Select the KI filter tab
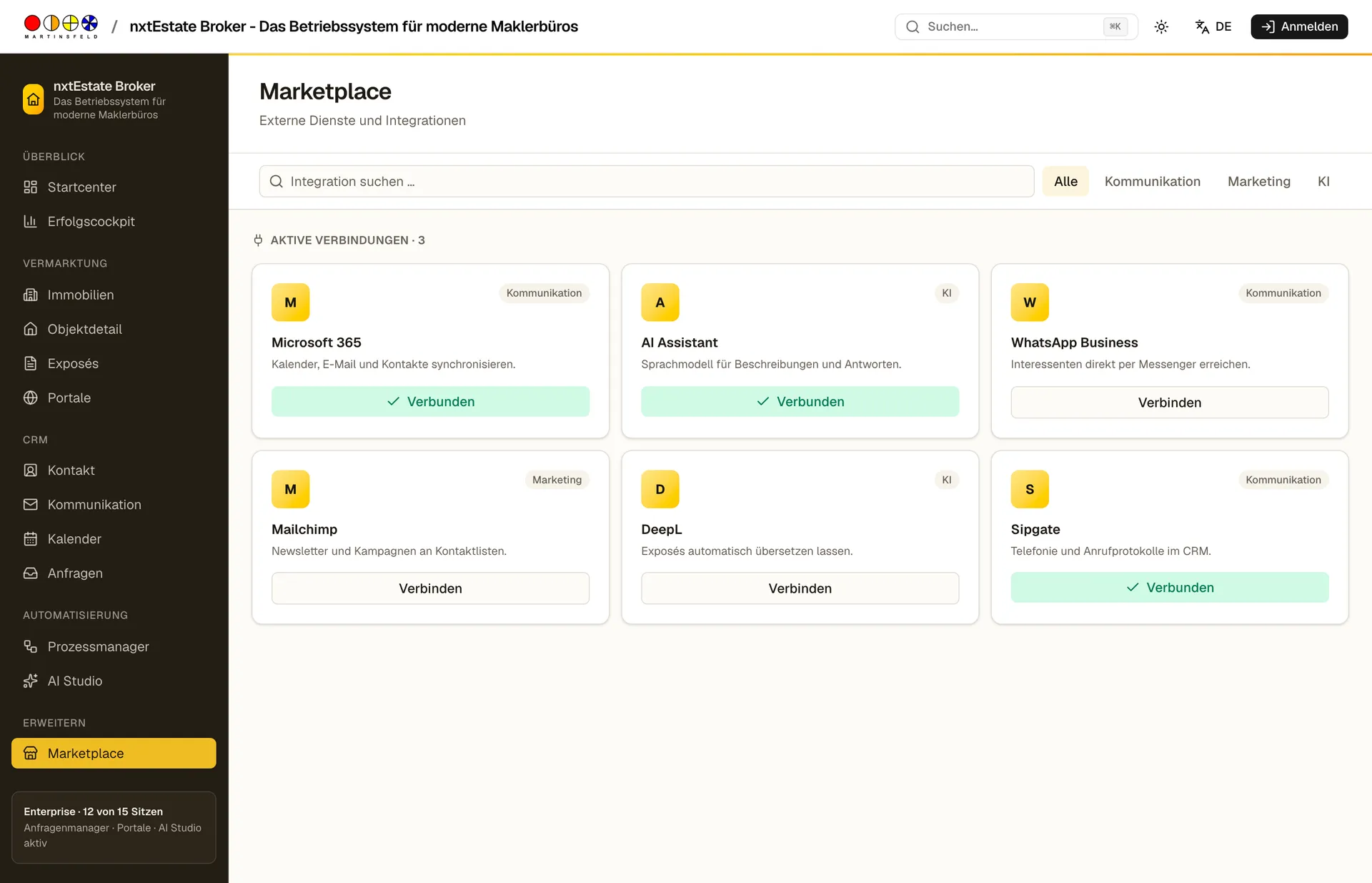This screenshot has width=1372, height=883. (1323, 182)
